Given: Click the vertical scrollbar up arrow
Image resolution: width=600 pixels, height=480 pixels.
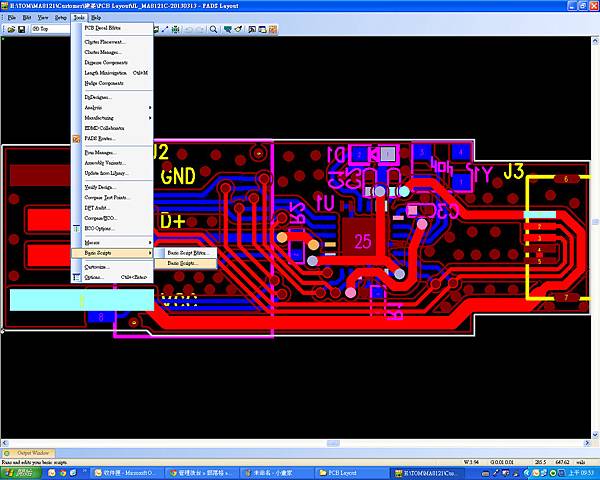Looking at the screenshot, I should [595, 41].
